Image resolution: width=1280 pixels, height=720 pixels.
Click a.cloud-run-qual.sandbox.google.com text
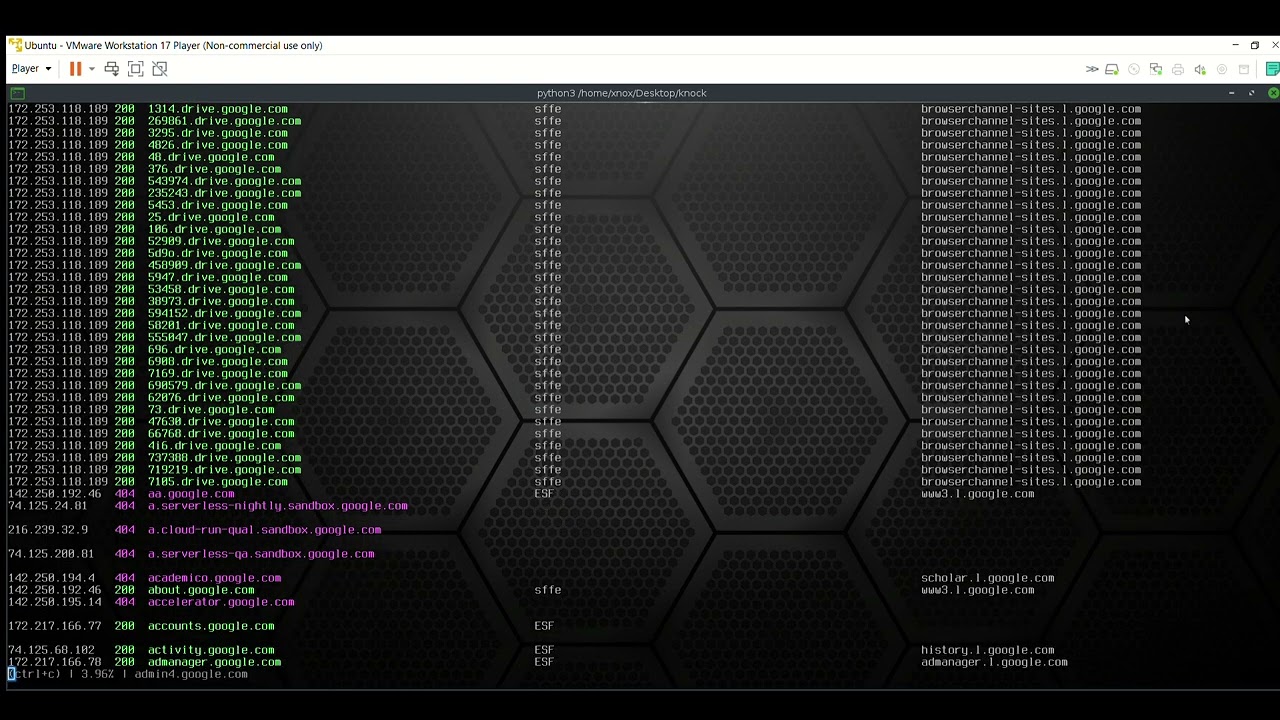(264, 530)
